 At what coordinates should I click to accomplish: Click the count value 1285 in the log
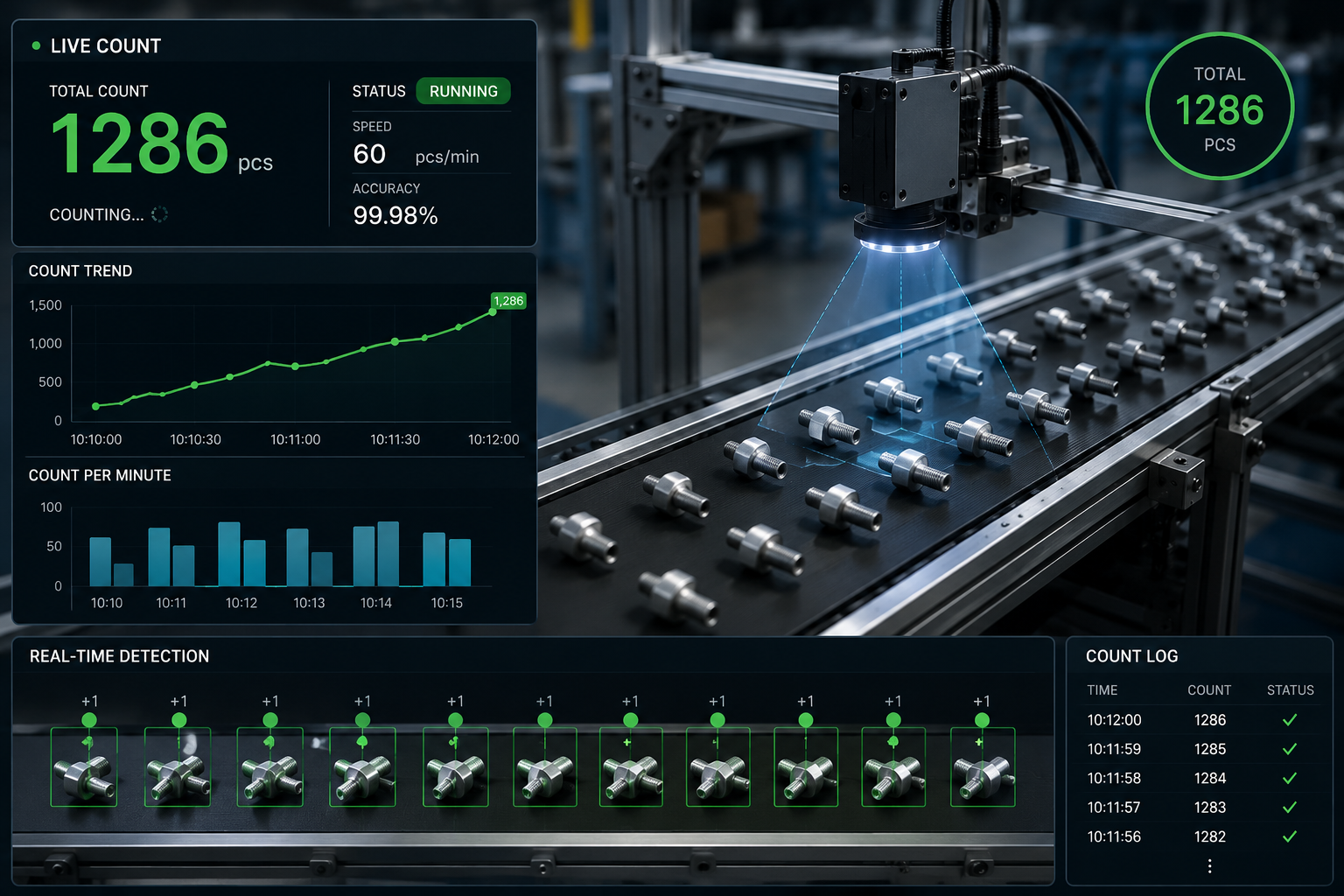pyautogui.click(x=1210, y=749)
